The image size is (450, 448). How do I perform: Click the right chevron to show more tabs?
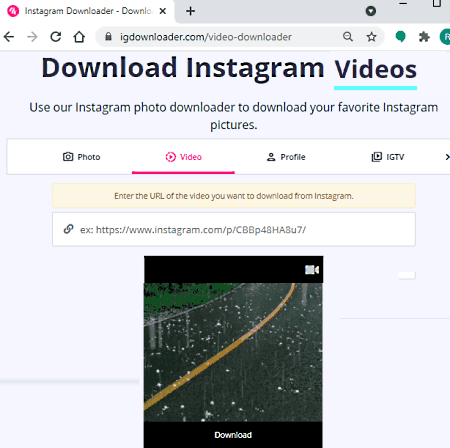[447, 157]
